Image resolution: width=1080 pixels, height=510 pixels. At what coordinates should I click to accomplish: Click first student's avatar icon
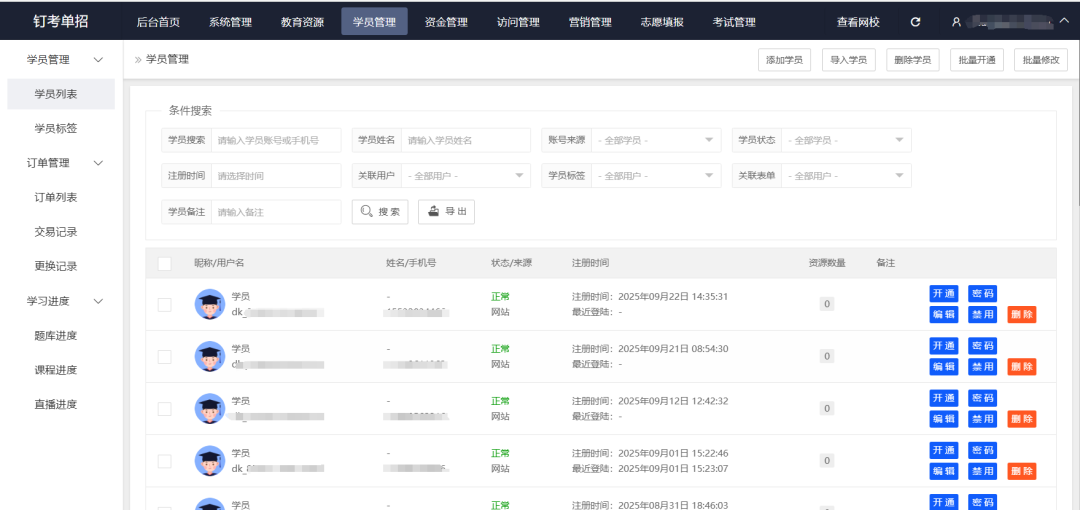click(210, 304)
